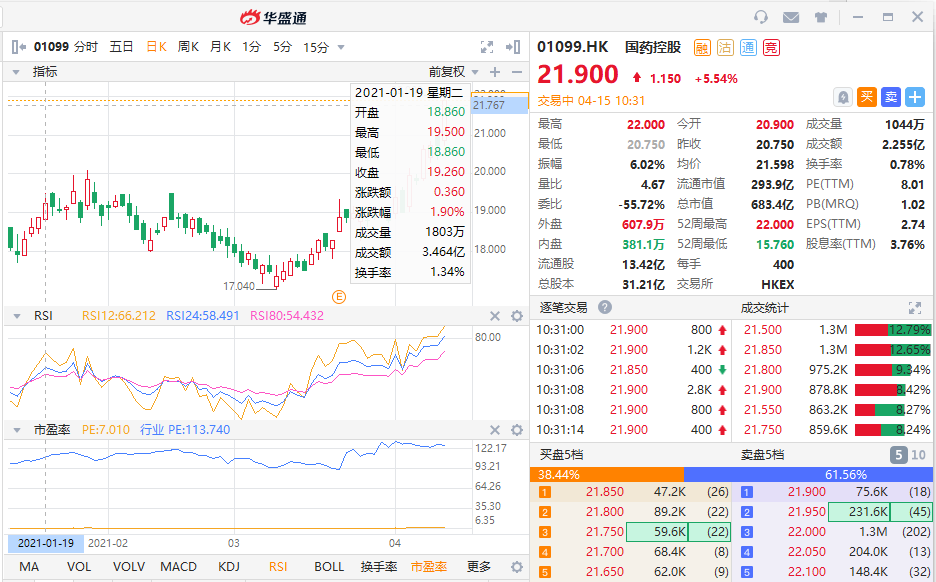Toggle the left sidebar panel icon
Image resolution: width=936 pixels, height=582 pixels.
point(17,47)
